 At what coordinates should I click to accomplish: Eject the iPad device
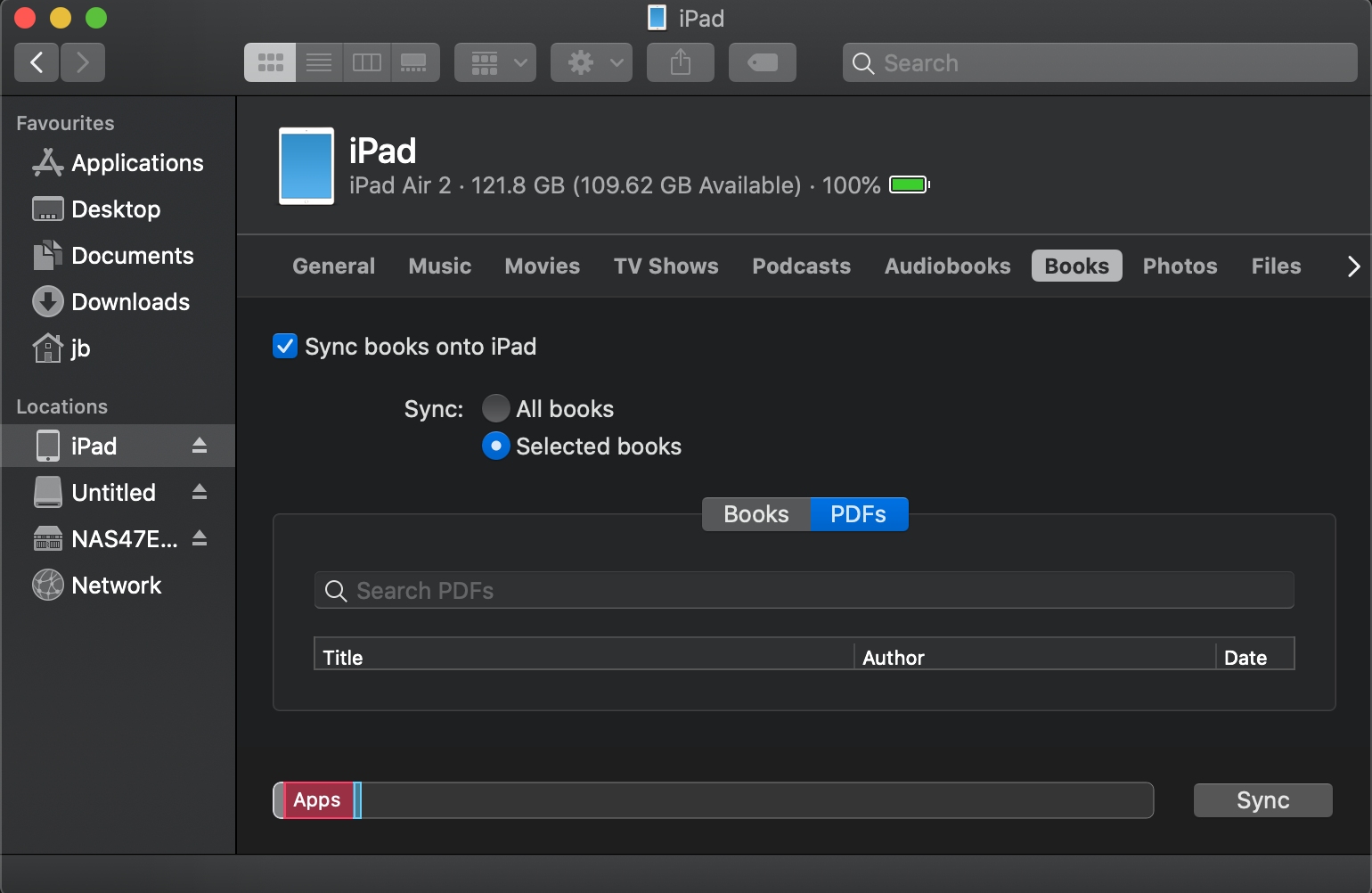click(200, 446)
